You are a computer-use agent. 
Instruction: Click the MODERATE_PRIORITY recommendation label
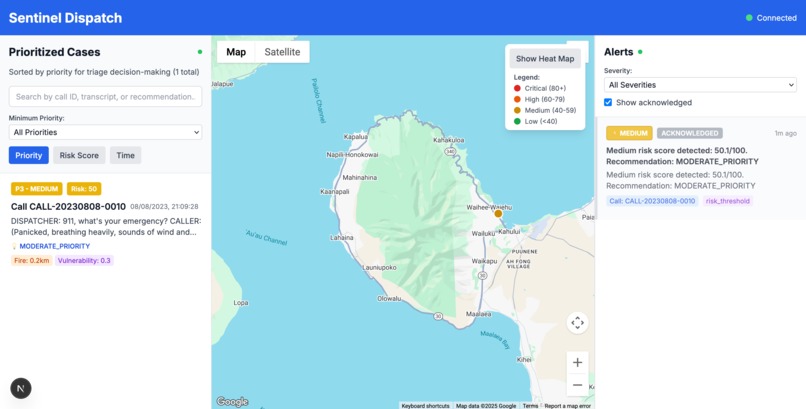(54, 246)
